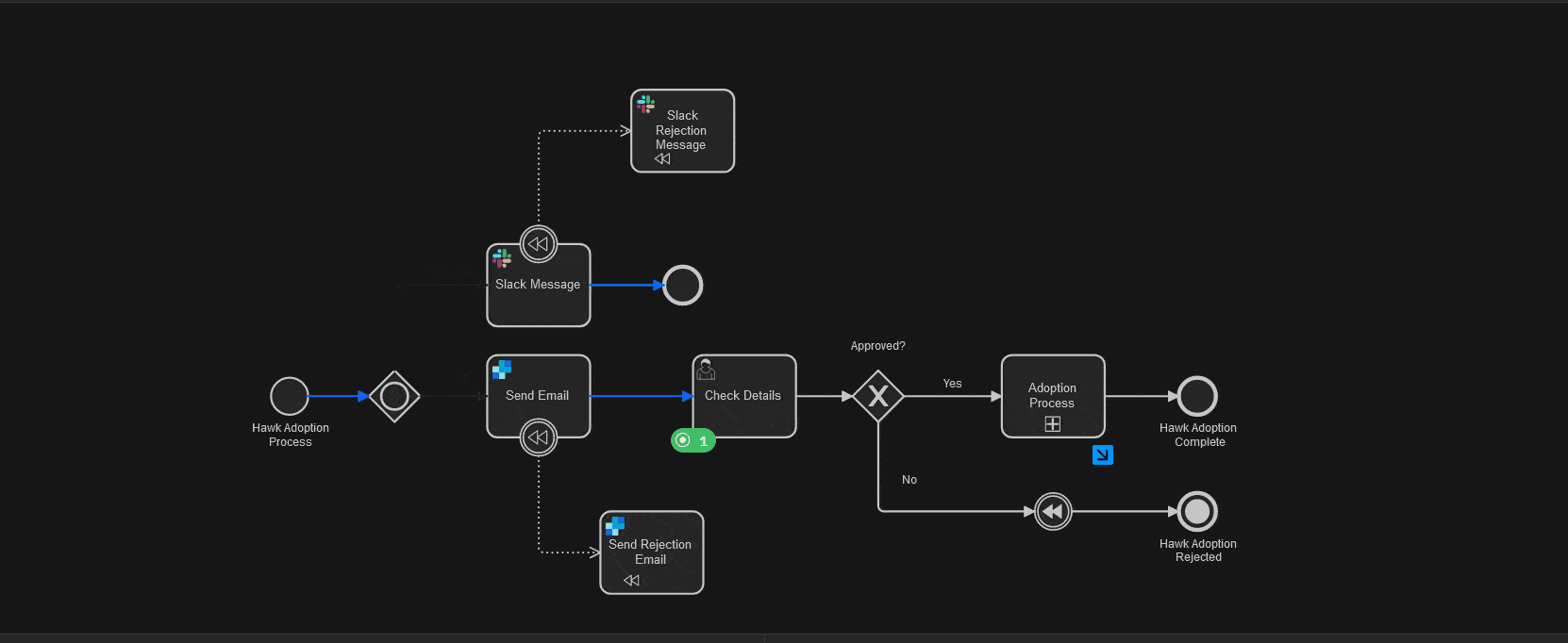
Task: Select the Adoption Process call activity
Action: [x=1053, y=396]
